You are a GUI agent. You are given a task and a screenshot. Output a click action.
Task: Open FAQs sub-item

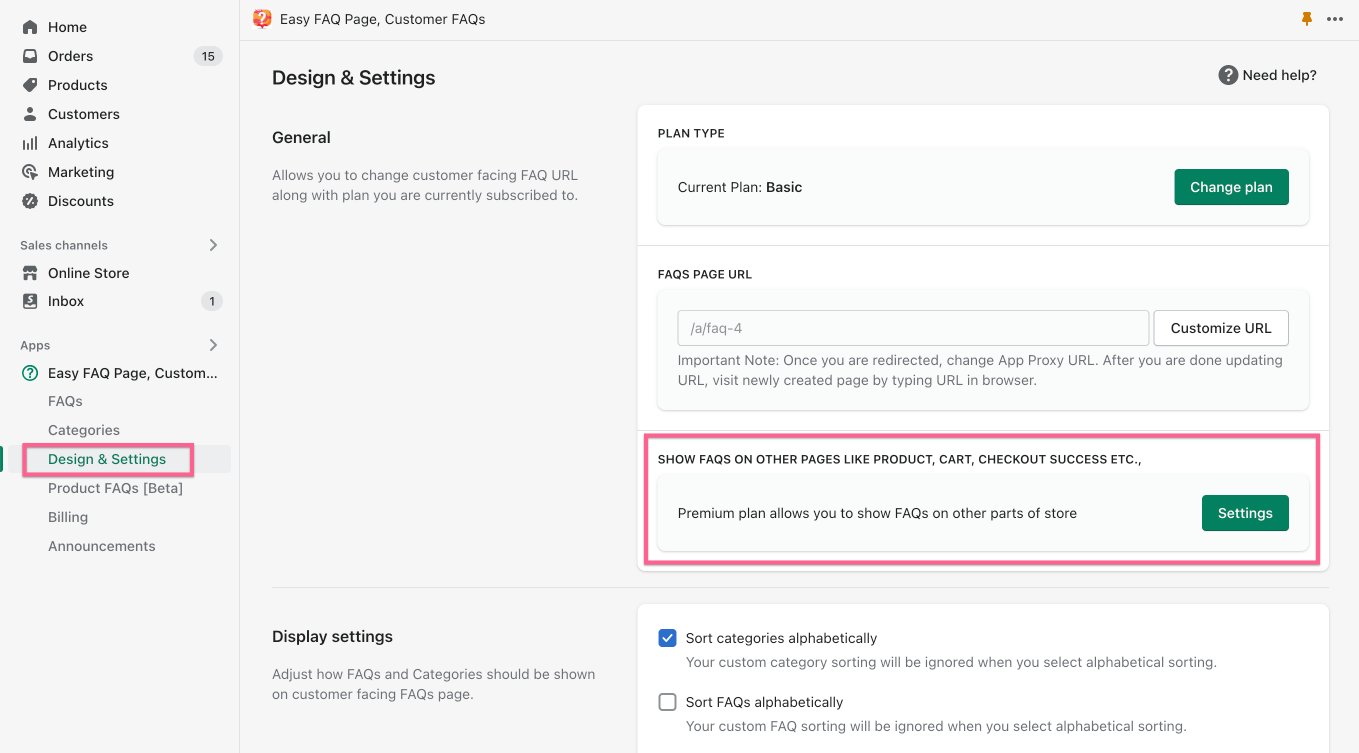65,401
